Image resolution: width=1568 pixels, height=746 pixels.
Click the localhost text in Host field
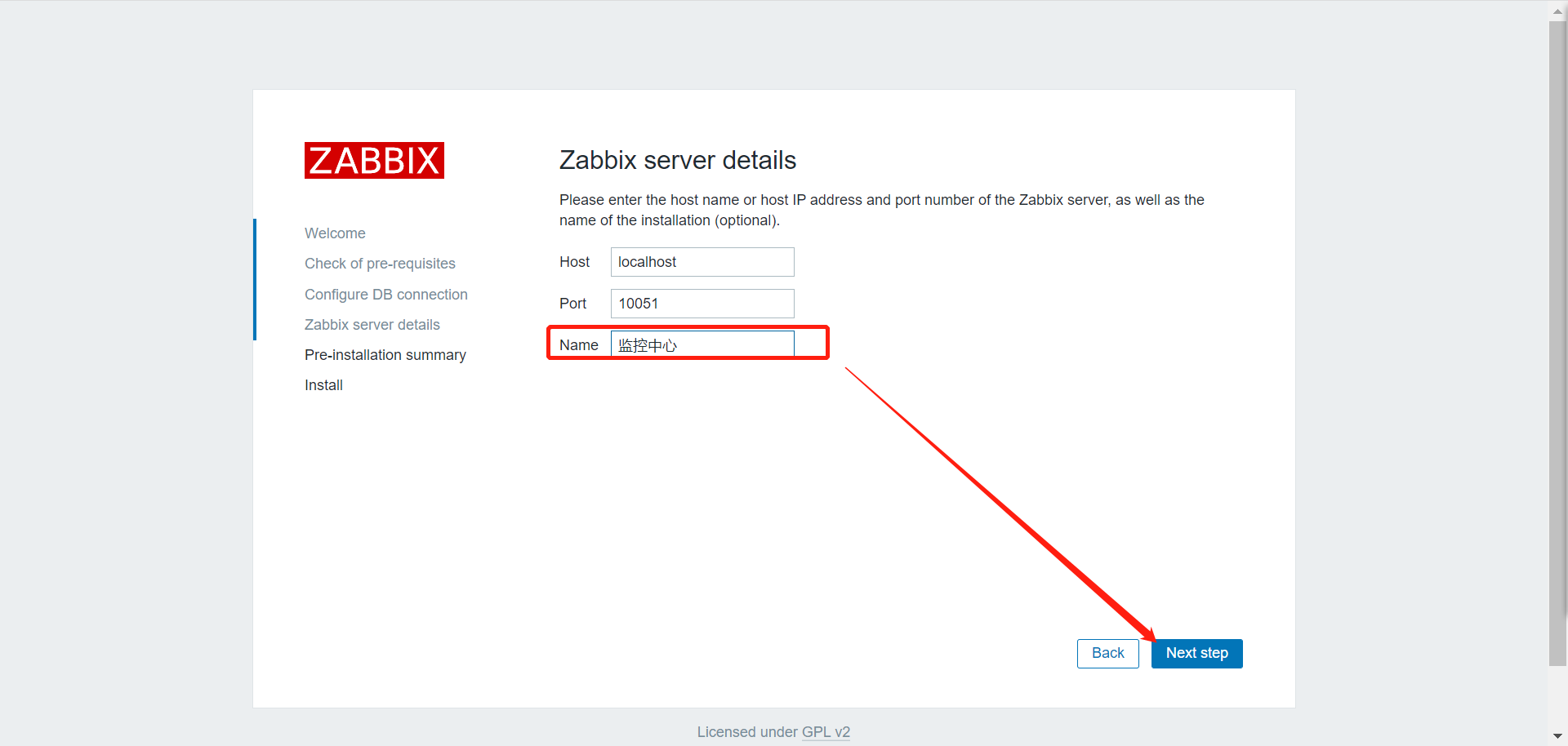[x=647, y=261]
